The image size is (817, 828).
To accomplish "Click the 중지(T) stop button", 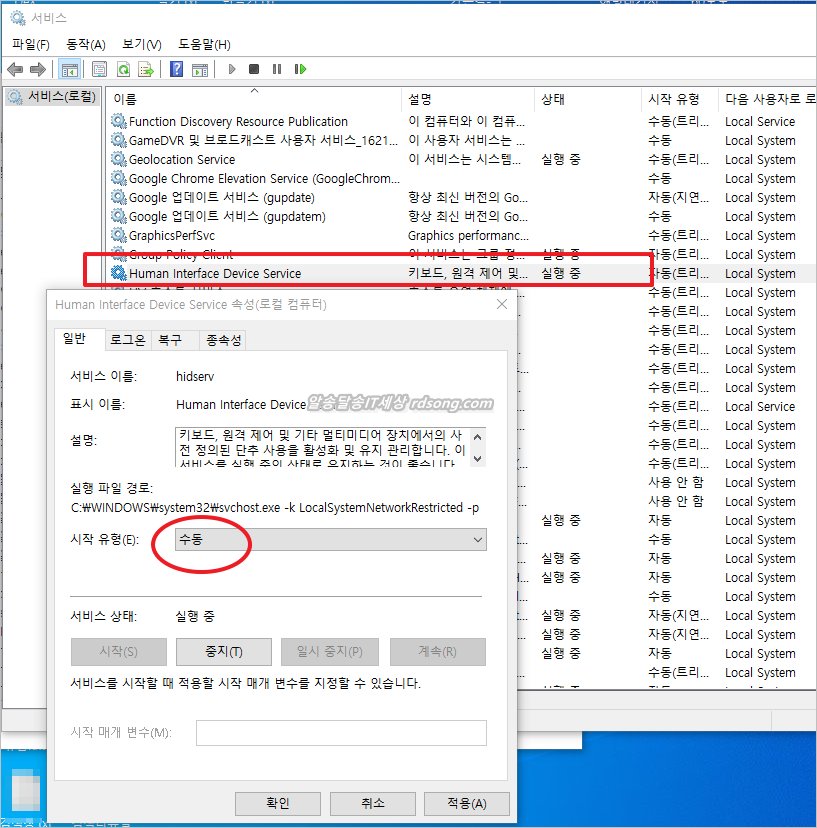I will 223,652.
